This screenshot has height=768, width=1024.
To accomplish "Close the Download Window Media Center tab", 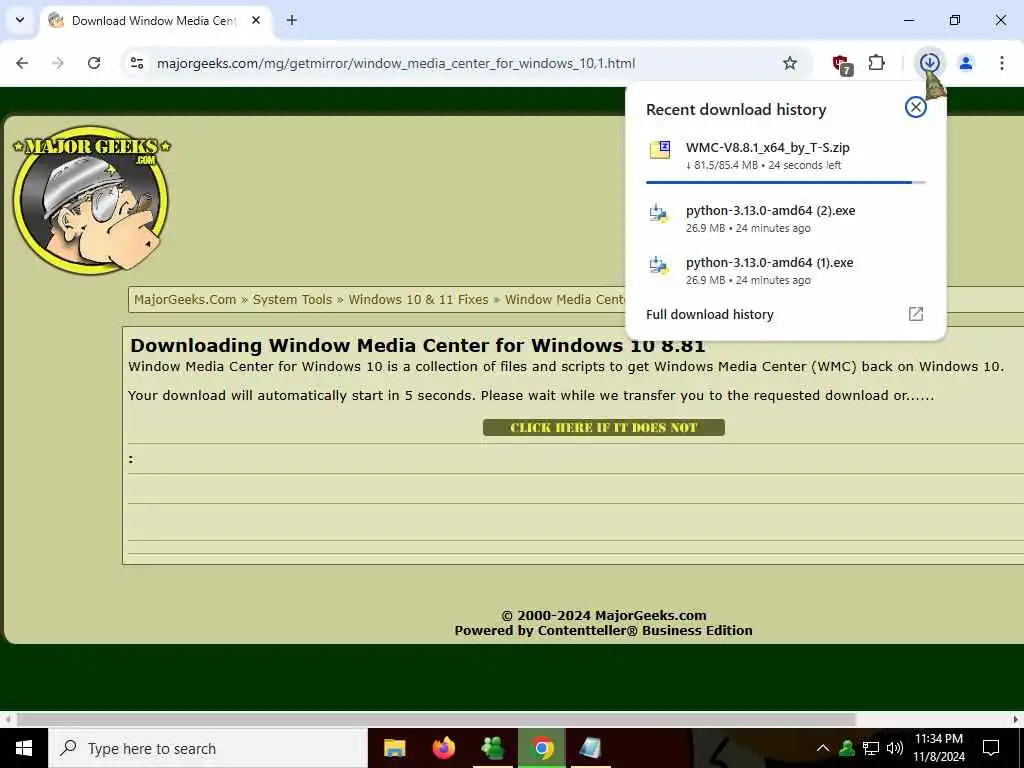I will click(256, 20).
